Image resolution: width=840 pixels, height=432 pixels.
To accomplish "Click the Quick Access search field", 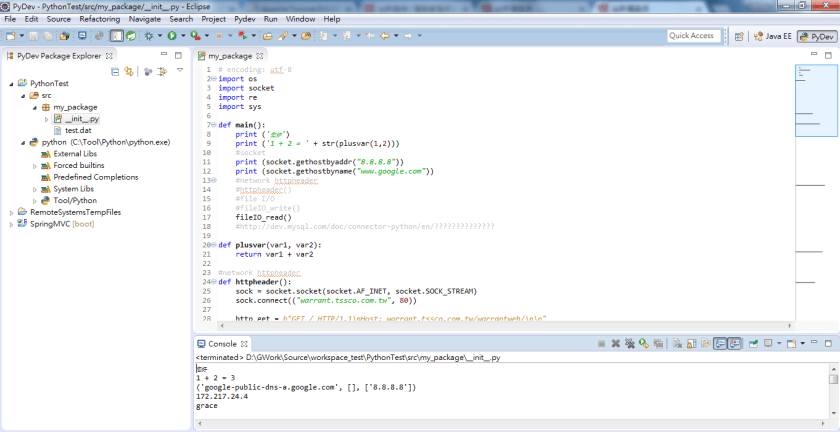I will pyautogui.click(x=693, y=36).
